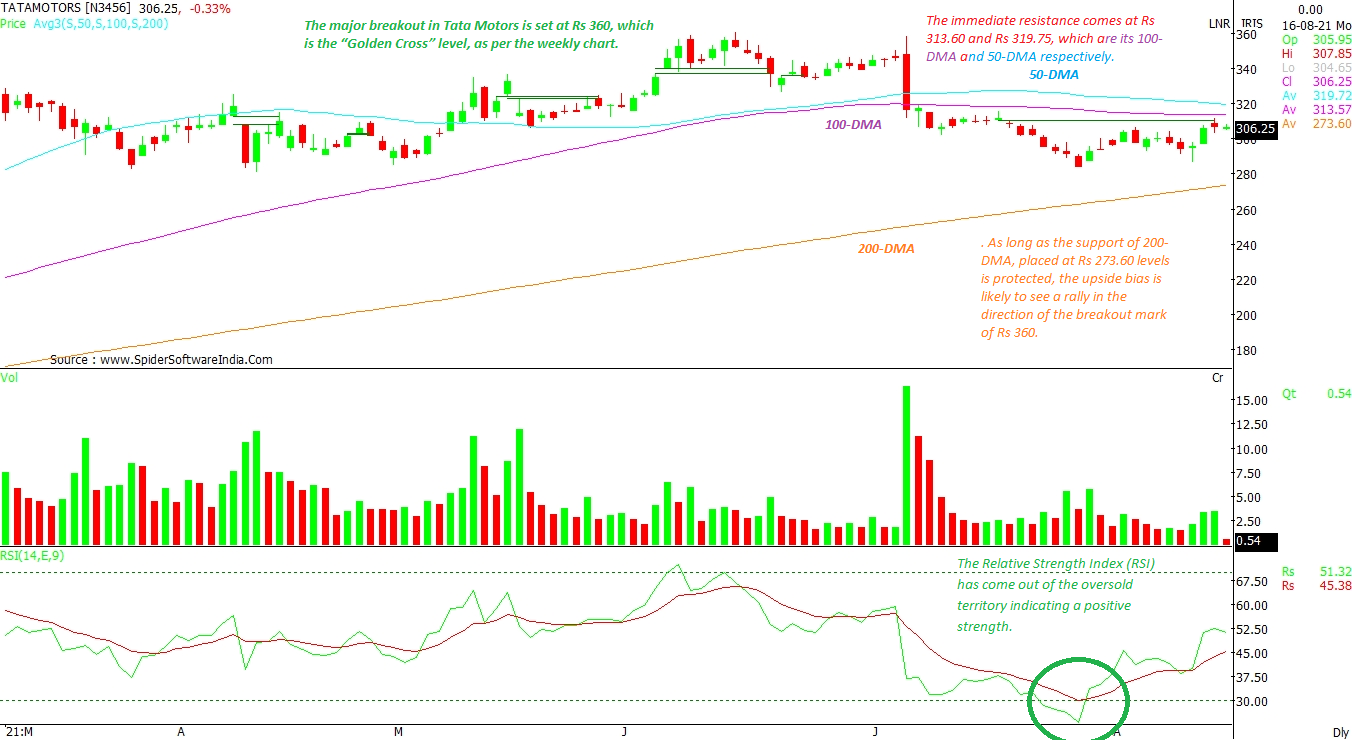Open the SpiderSoftwareIndia.Com source link

(186, 359)
